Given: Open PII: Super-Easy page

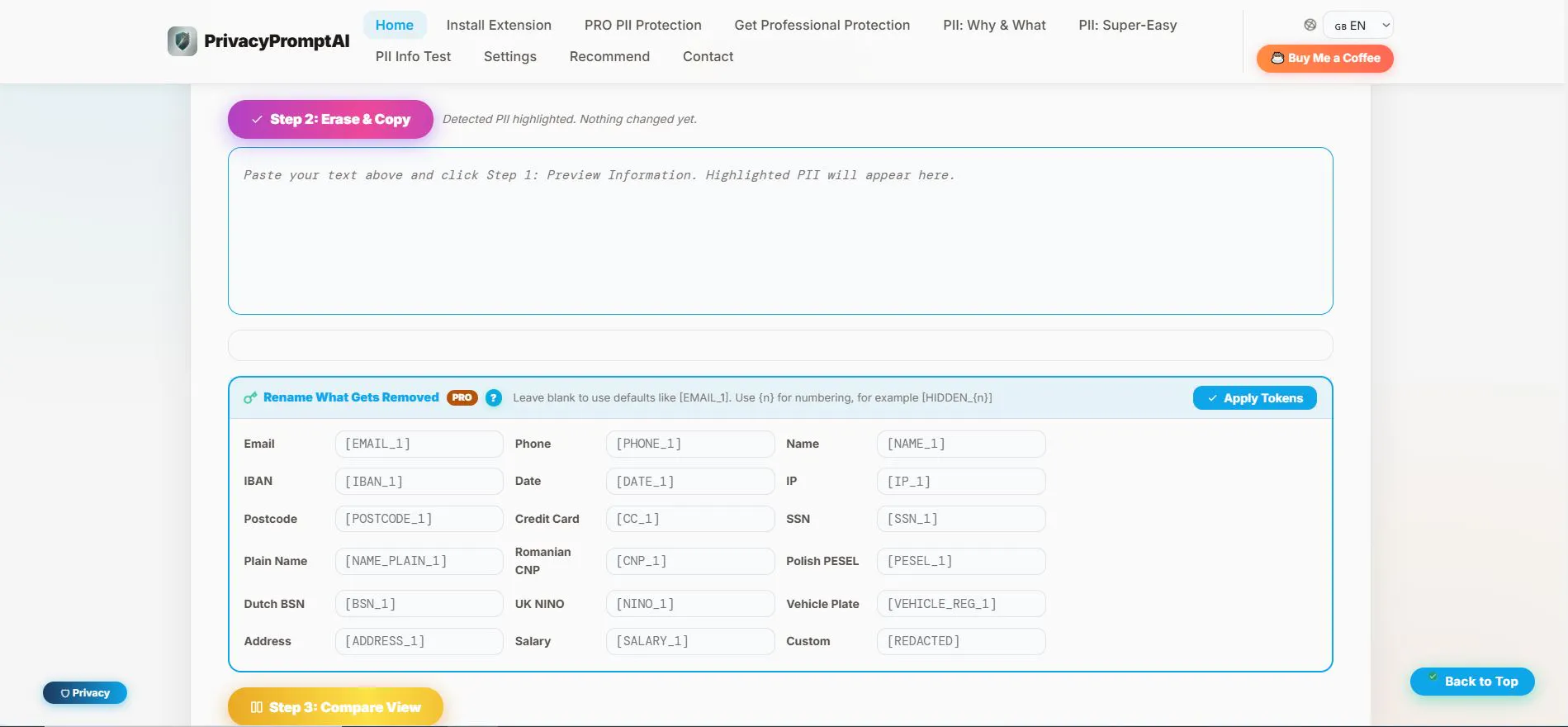Looking at the screenshot, I should click(1128, 25).
